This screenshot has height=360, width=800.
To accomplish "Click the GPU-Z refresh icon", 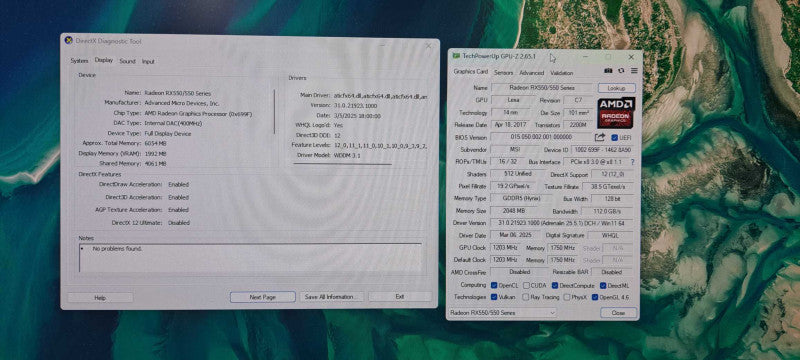I will point(621,71).
